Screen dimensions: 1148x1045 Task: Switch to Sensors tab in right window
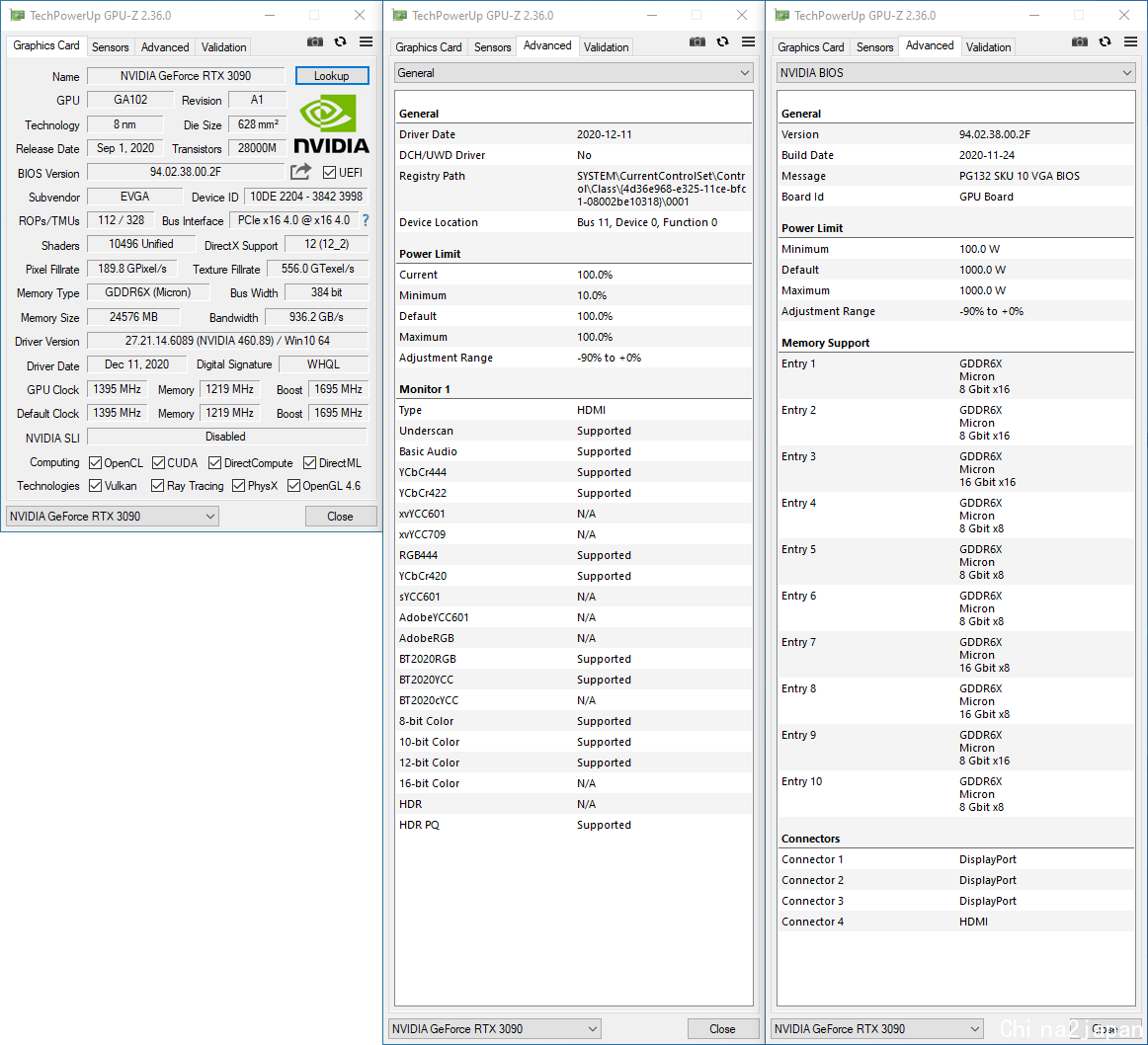tap(875, 46)
